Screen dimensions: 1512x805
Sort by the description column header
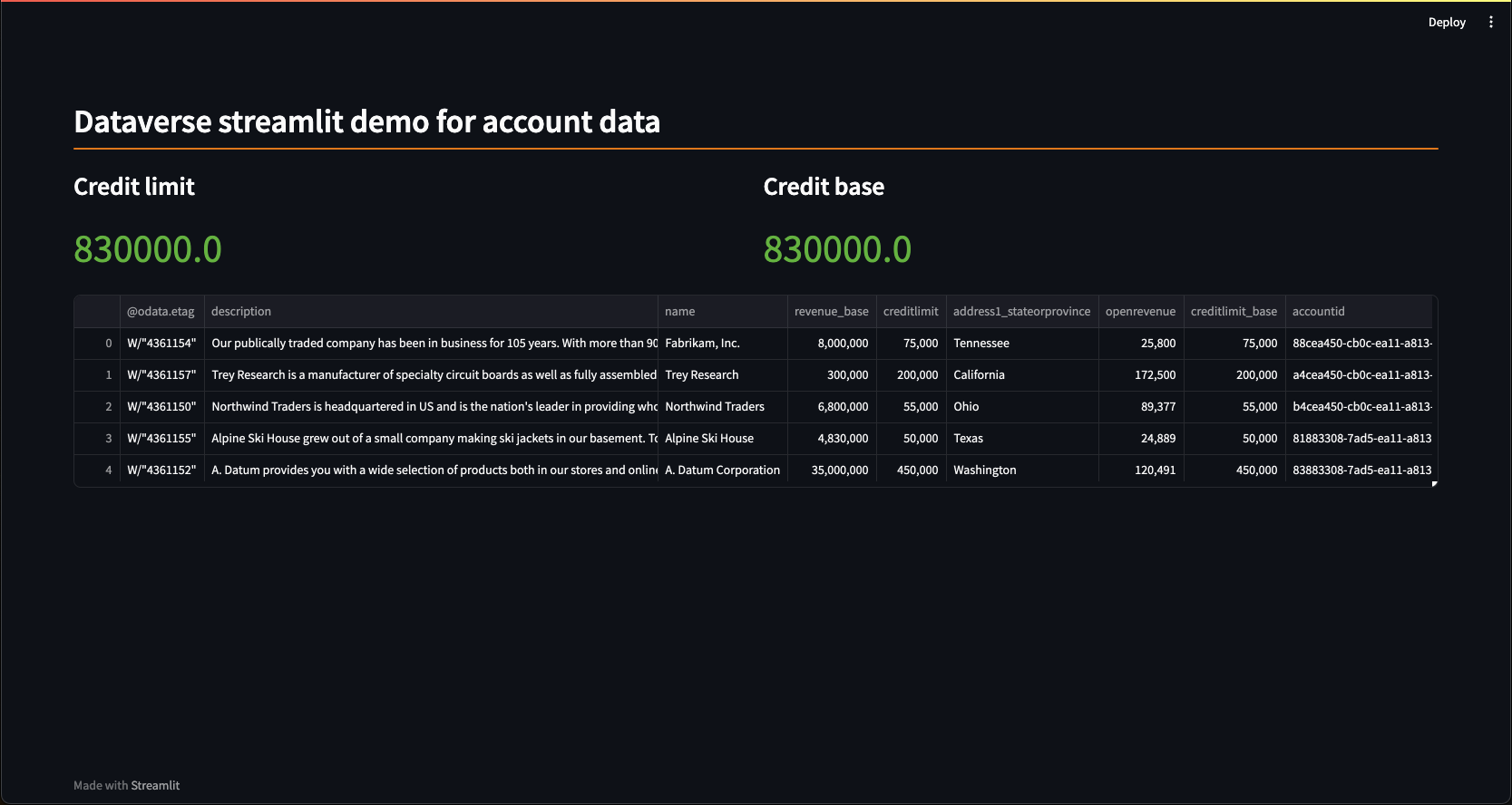coord(431,311)
